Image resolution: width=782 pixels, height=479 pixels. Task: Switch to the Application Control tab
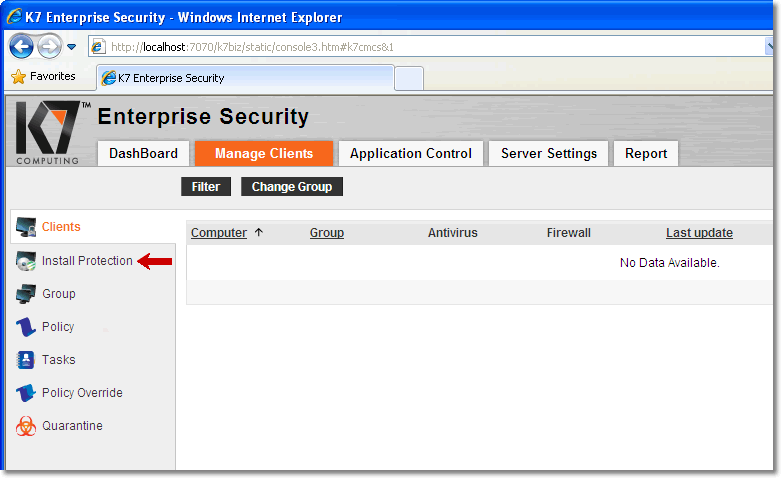click(410, 153)
